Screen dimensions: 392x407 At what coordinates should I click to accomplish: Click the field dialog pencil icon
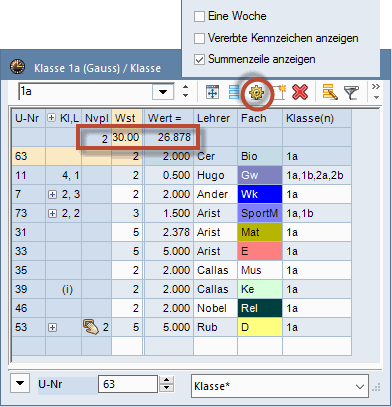point(330,92)
